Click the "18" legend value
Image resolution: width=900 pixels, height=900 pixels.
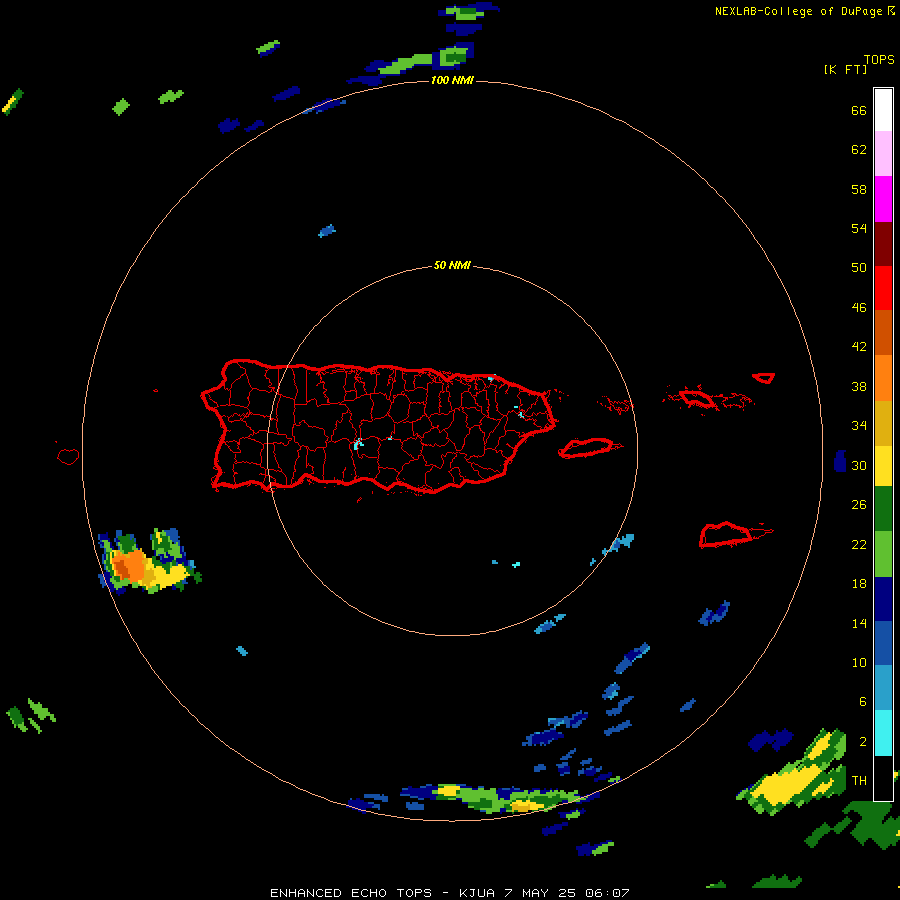click(x=859, y=584)
